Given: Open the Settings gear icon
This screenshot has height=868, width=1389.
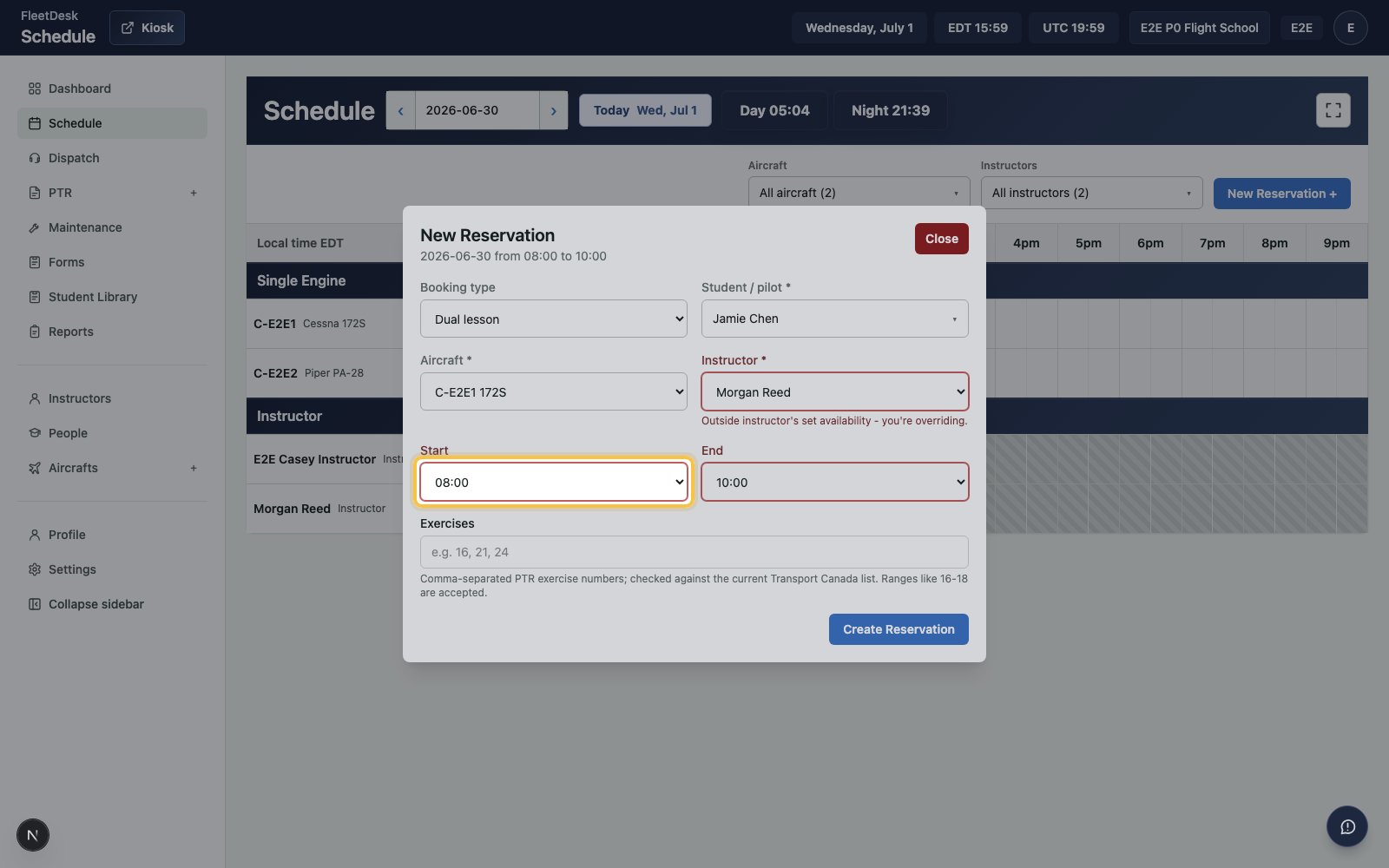Looking at the screenshot, I should coord(35,569).
